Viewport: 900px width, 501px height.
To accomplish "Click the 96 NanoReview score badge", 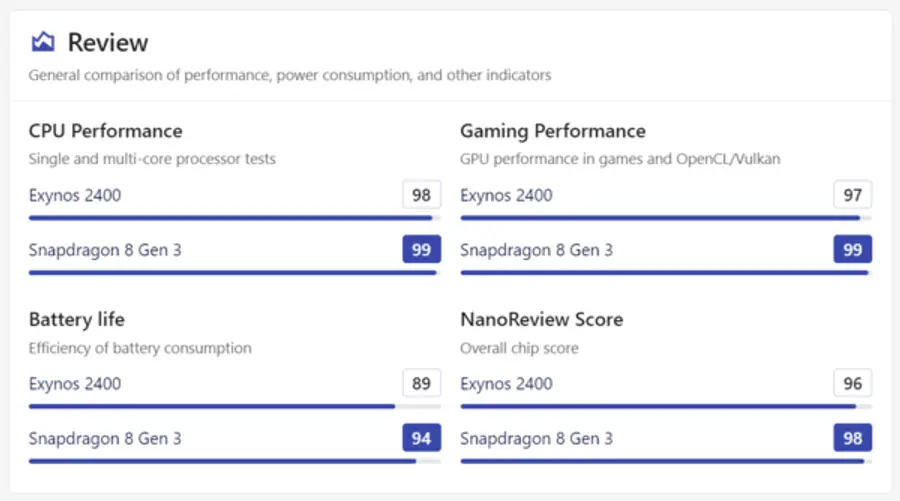I will click(852, 383).
